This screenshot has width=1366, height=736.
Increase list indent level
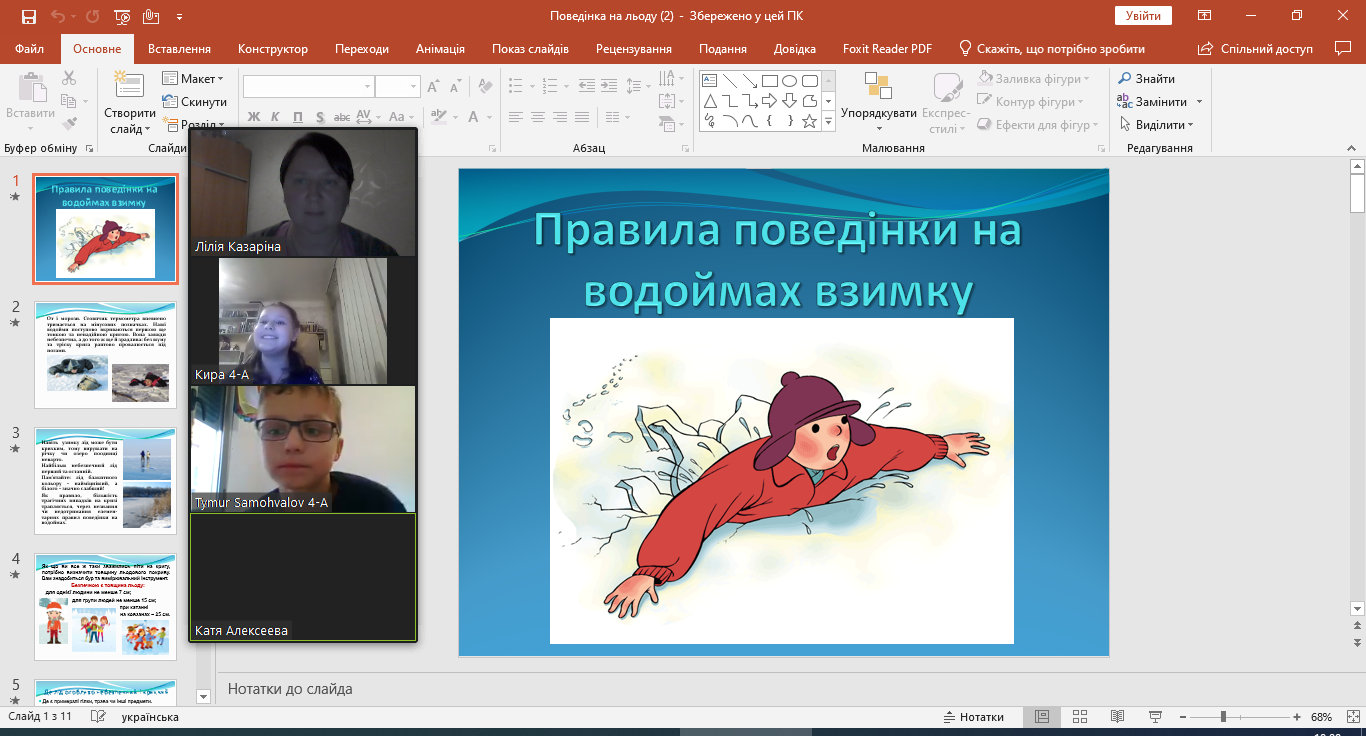point(610,86)
